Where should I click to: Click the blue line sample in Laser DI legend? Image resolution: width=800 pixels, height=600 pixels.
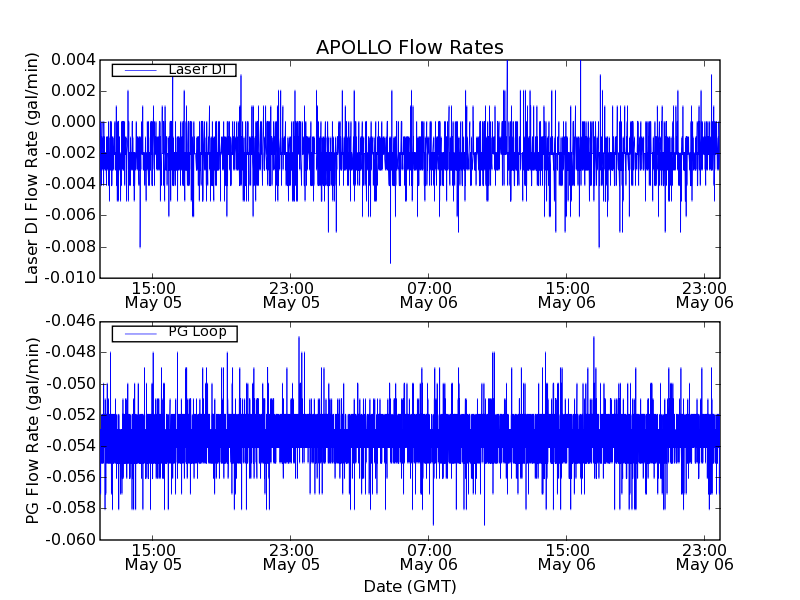point(139,70)
